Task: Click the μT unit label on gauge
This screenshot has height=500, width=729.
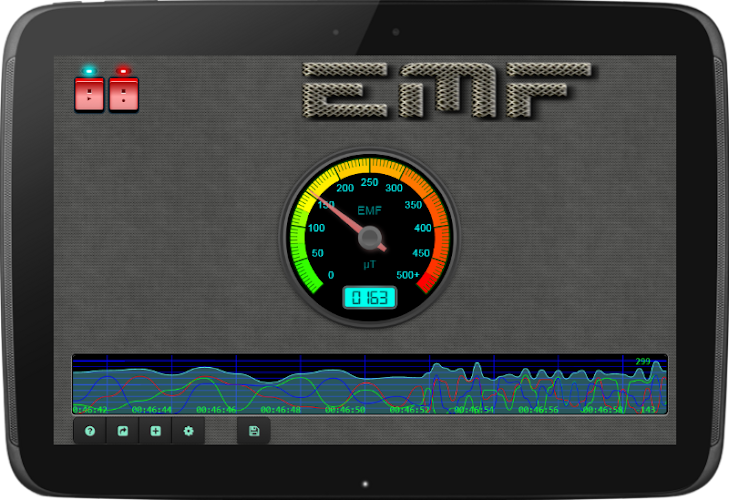Action: [x=370, y=265]
